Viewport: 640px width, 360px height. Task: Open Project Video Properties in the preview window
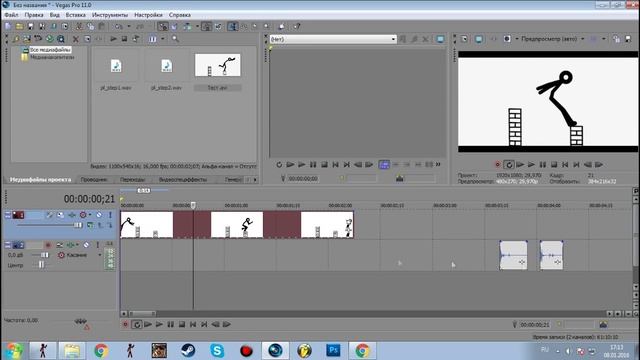(464, 39)
